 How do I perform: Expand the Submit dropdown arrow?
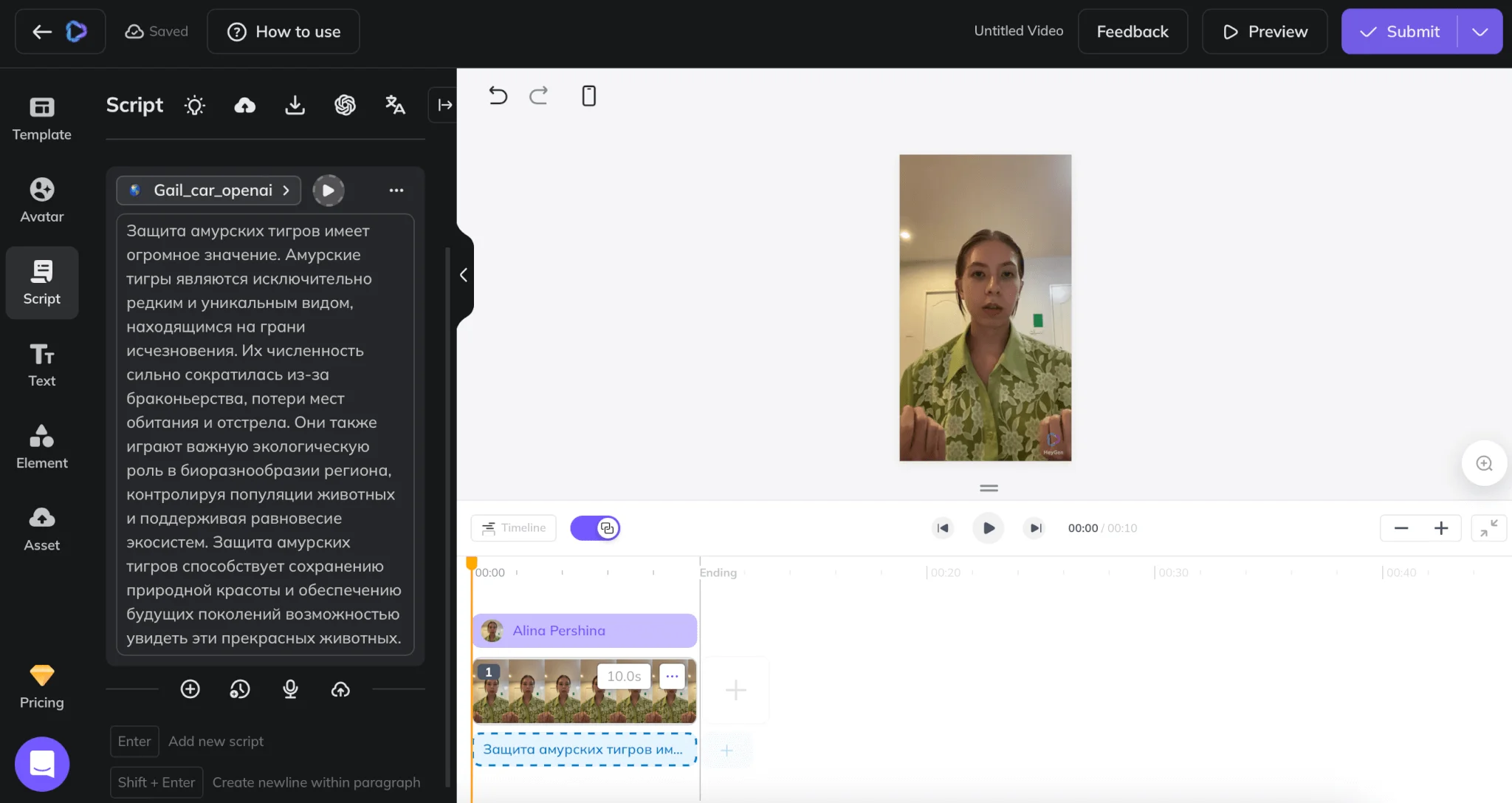click(1480, 32)
